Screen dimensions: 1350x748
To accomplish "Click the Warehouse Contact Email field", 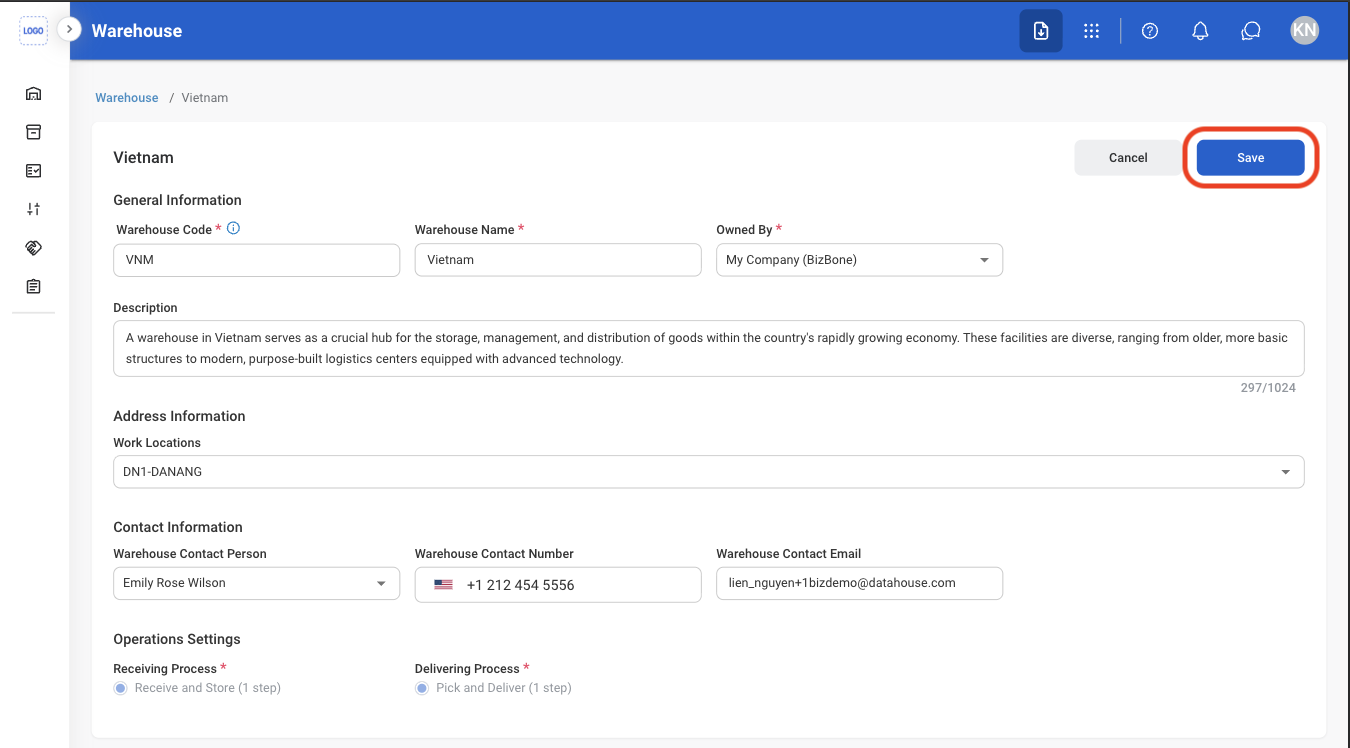I will tap(859, 583).
